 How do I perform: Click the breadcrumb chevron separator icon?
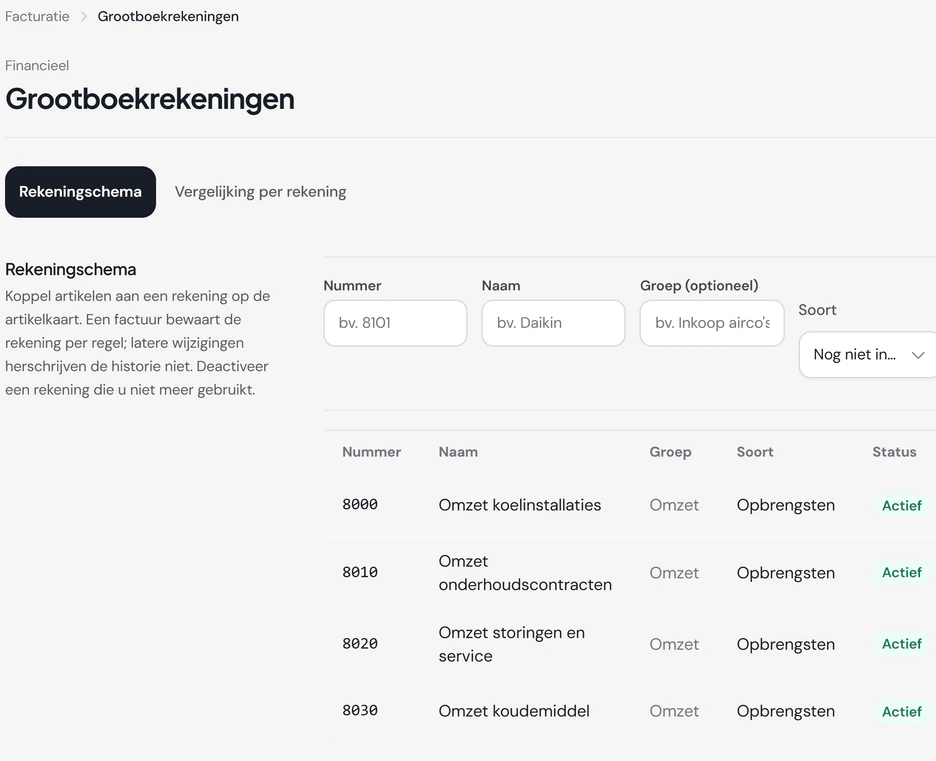coord(84,16)
